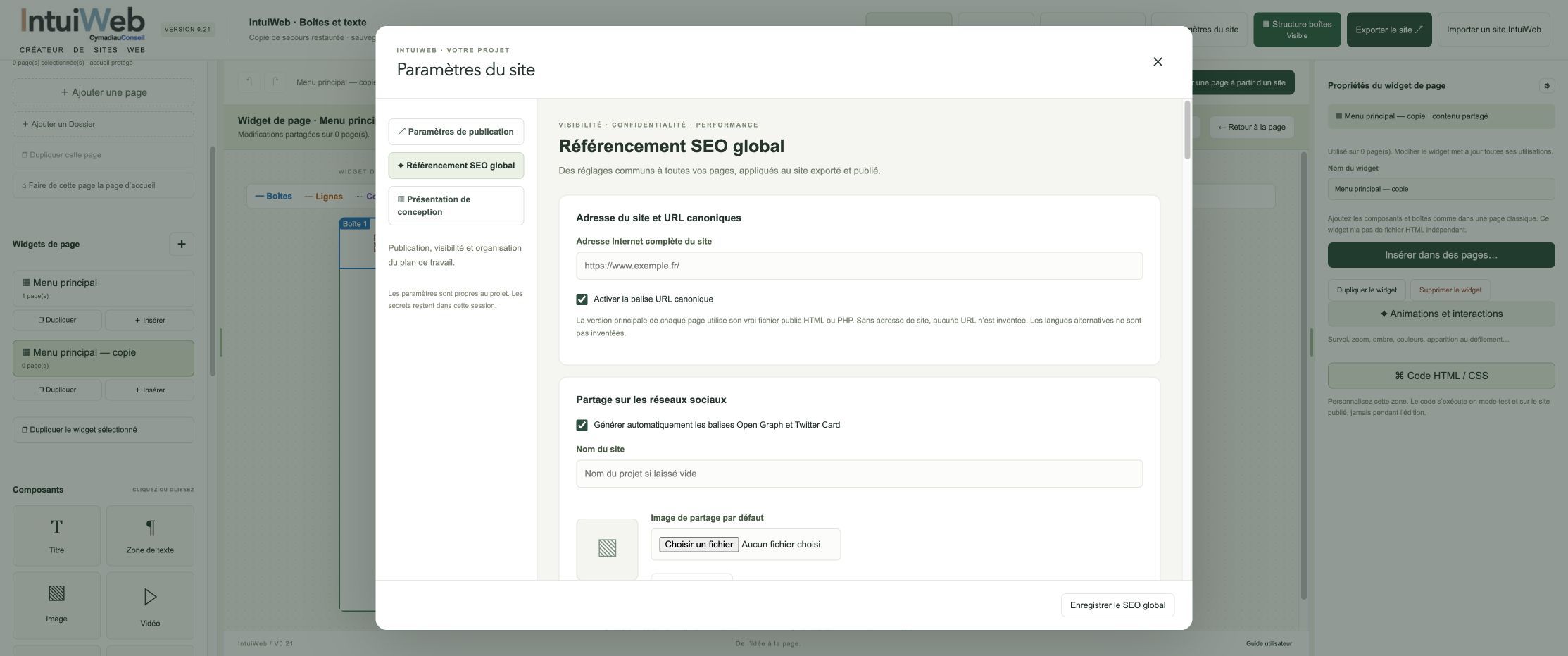Screen dimensions: 1568x656
Task: Select the Boîte 1 label on canvas
Action: (x=355, y=224)
